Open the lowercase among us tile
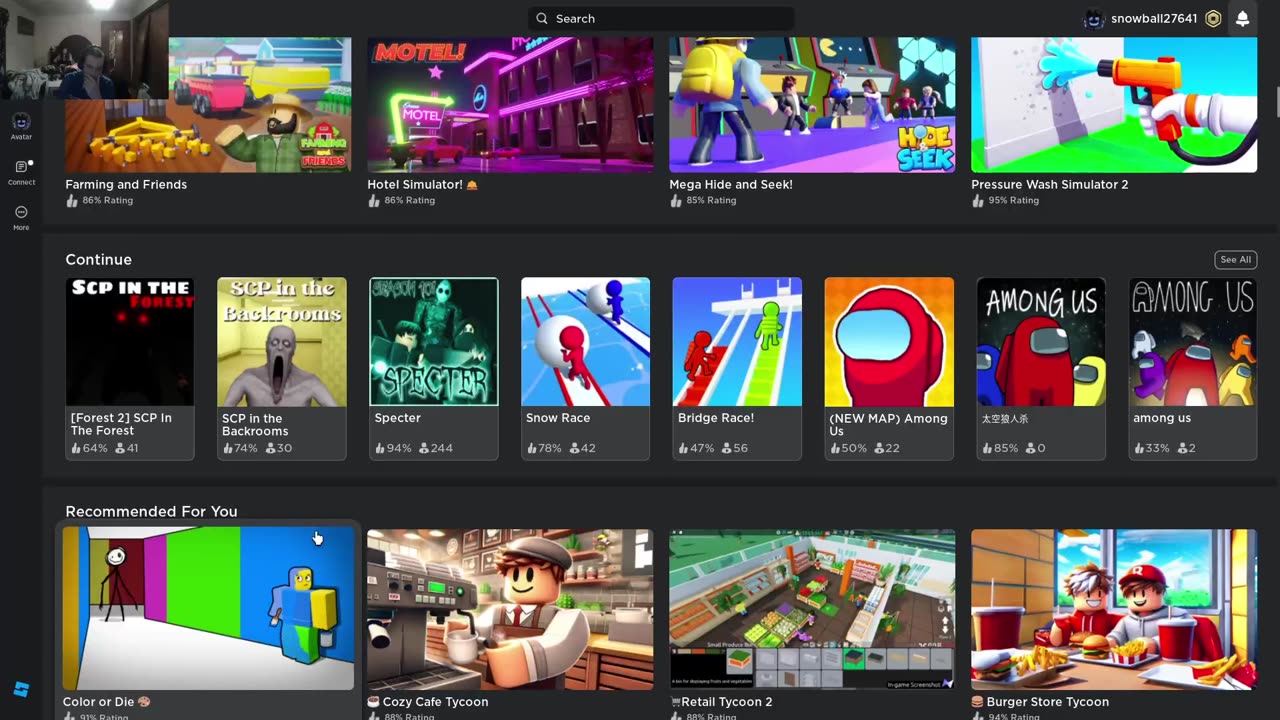The width and height of the screenshot is (1280, 720). point(1193,368)
